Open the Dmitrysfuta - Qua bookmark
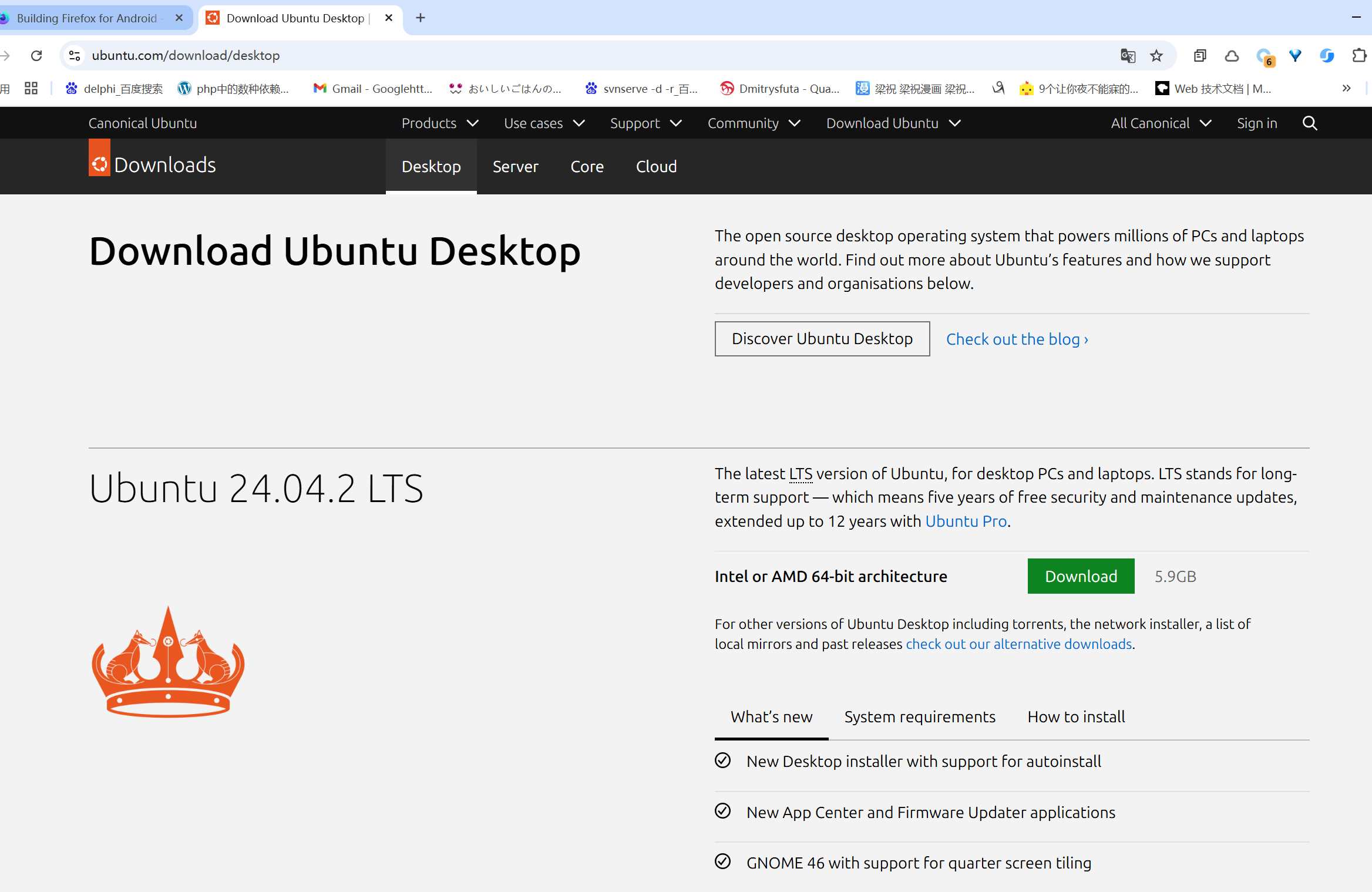Image resolution: width=1372 pixels, height=892 pixels. [x=780, y=89]
